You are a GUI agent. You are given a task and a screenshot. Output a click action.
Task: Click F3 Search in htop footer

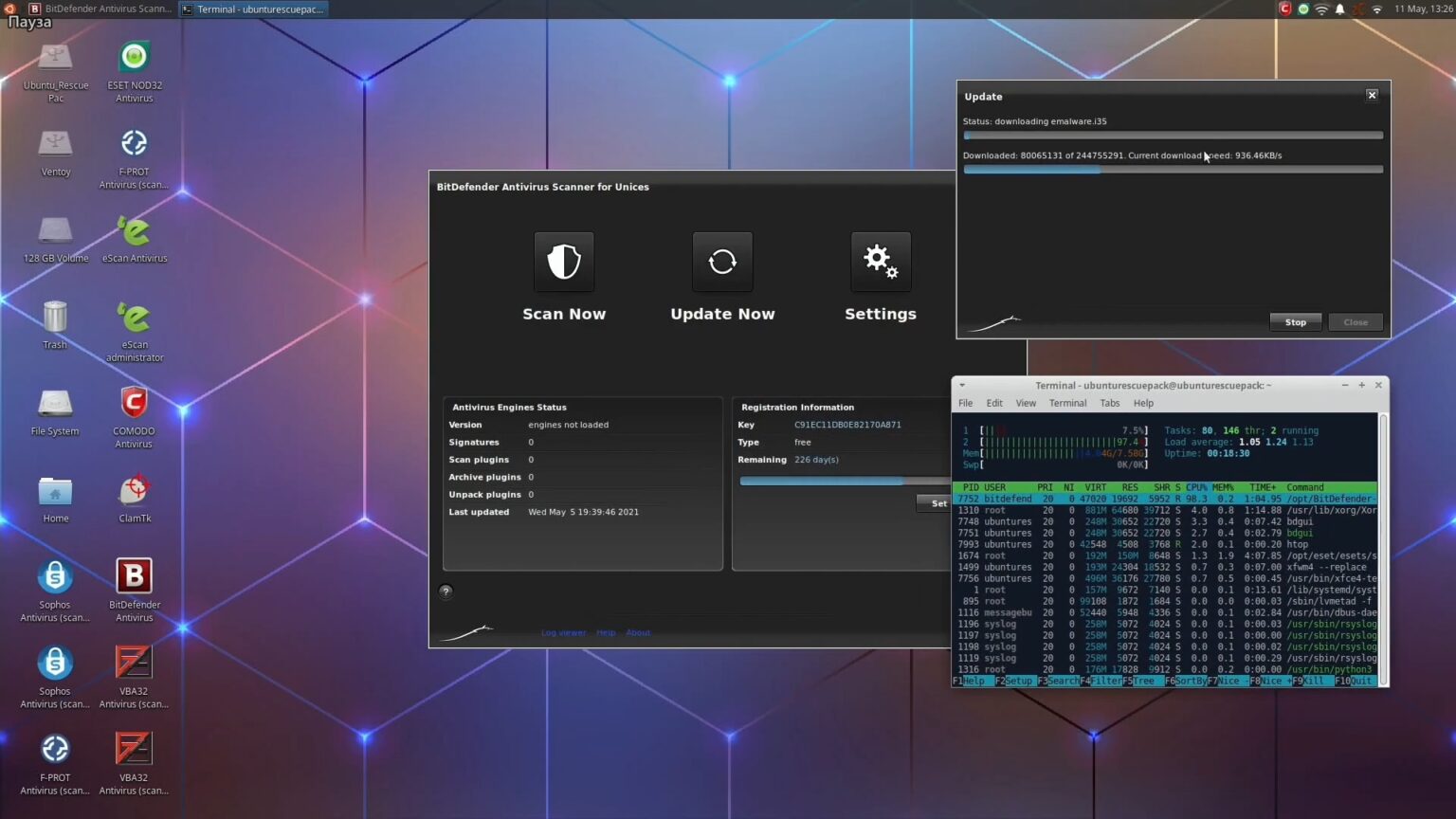click(1057, 681)
